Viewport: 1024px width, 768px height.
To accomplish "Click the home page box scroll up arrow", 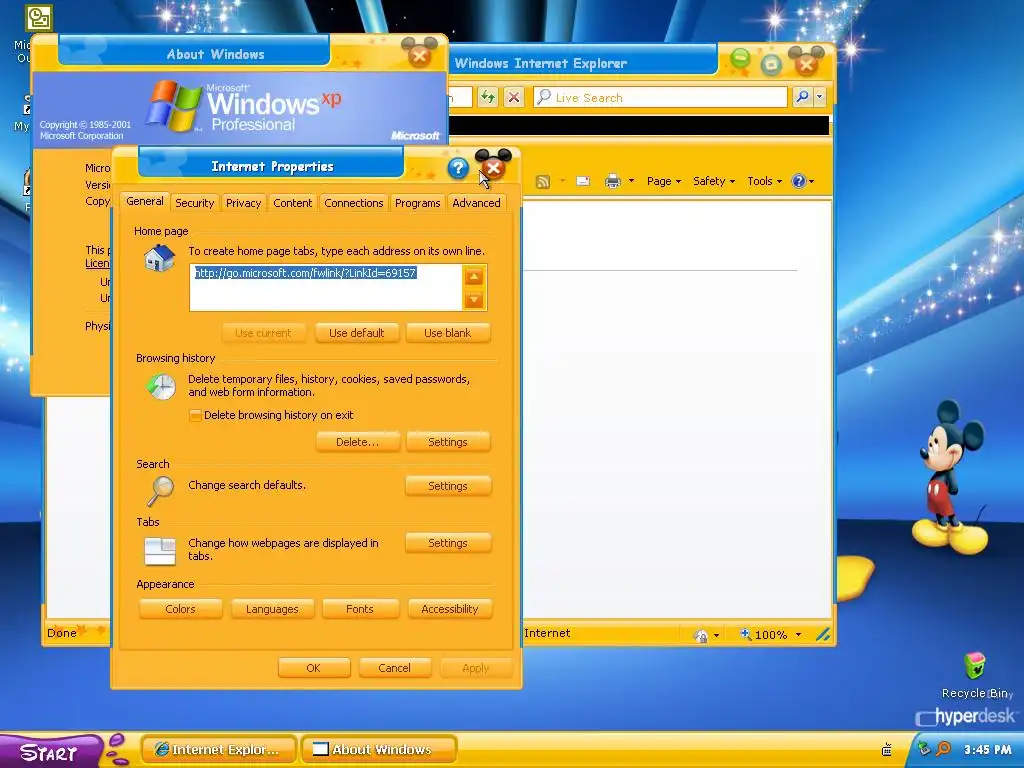I will (x=473, y=277).
